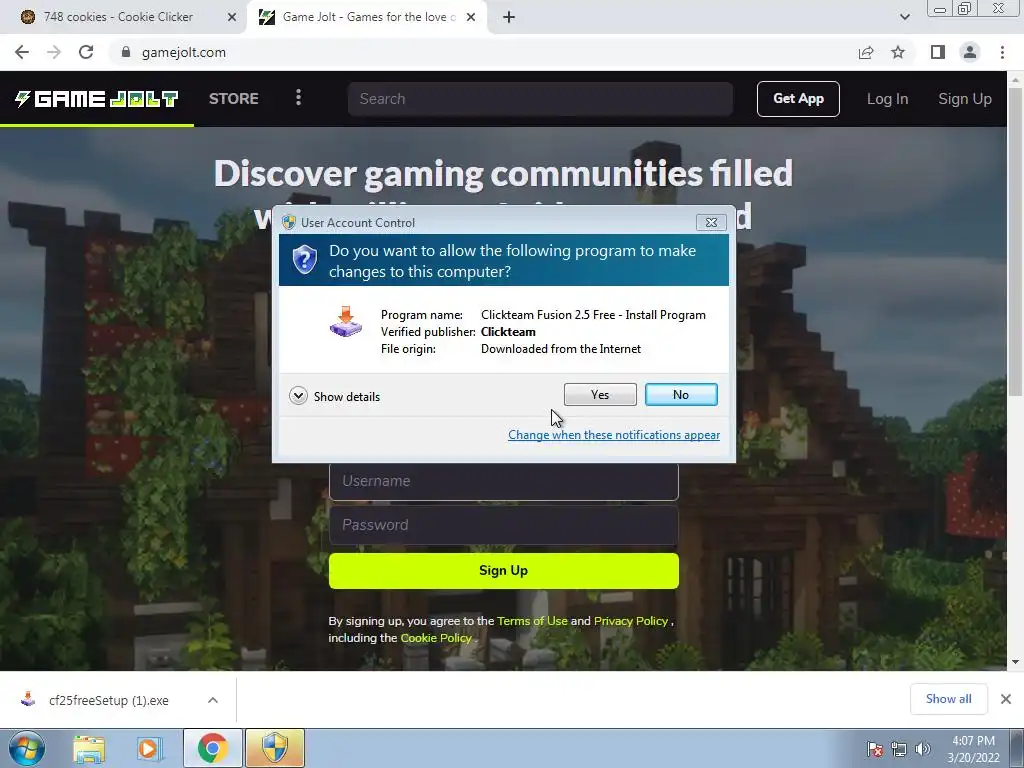
Task: Open the Cookie Policy link
Action: (x=436, y=638)
